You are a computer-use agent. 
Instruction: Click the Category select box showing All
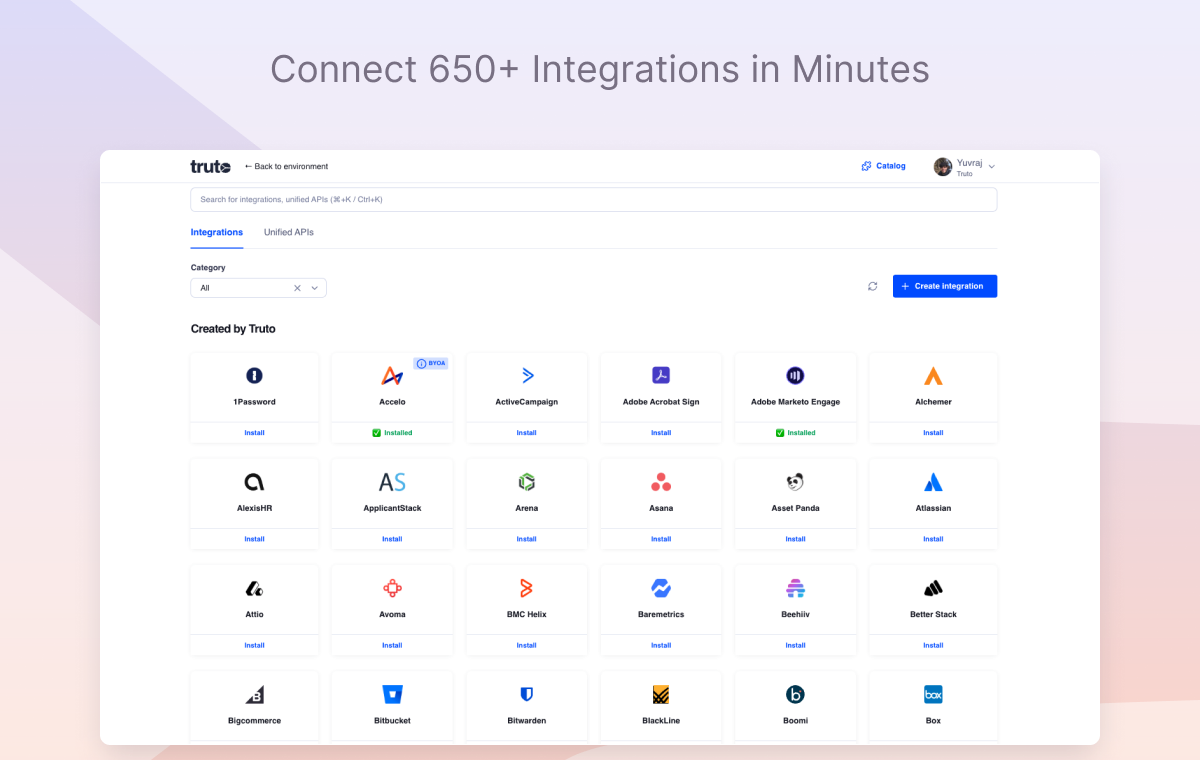click(258, 288)
